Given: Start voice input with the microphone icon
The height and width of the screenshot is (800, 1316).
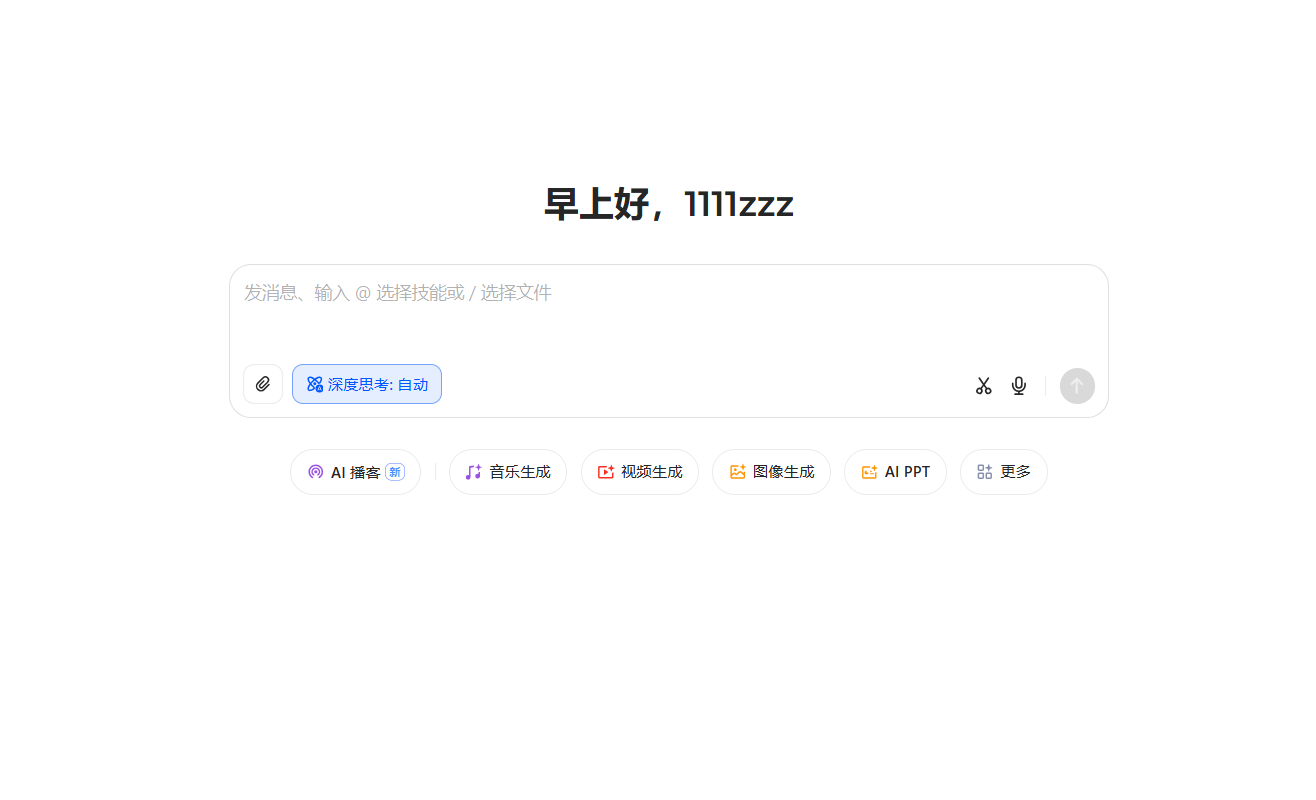Looking at the screenshot, I should tap(1018, 386).
